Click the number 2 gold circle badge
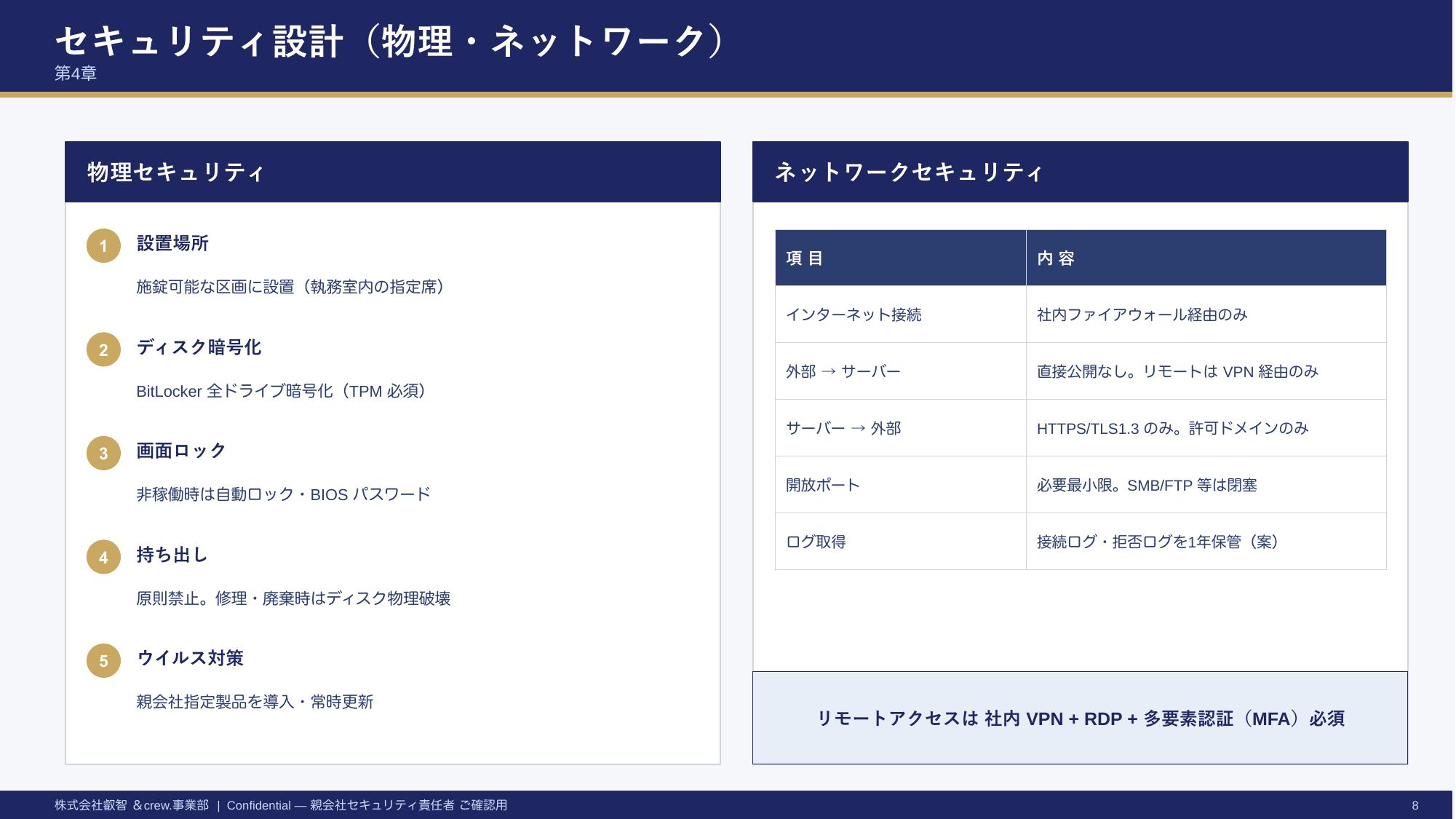1456x819 pixels. (103, 349)
